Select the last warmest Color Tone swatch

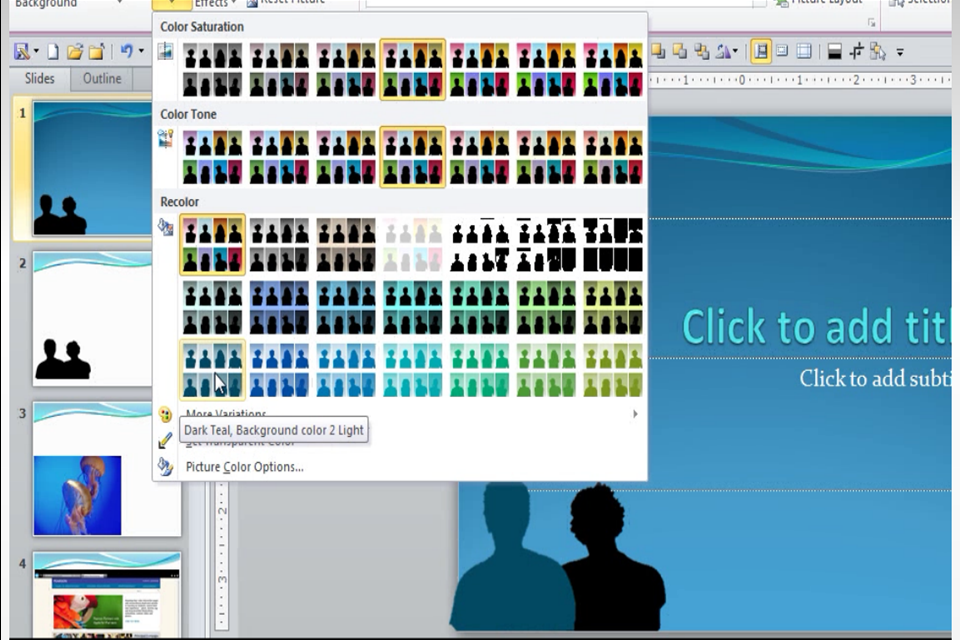613,157
